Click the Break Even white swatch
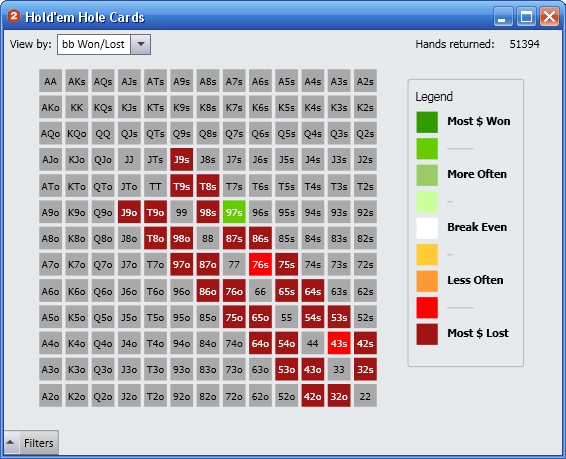Viewport: 566px width, 459px height. [x=427, y=228]
